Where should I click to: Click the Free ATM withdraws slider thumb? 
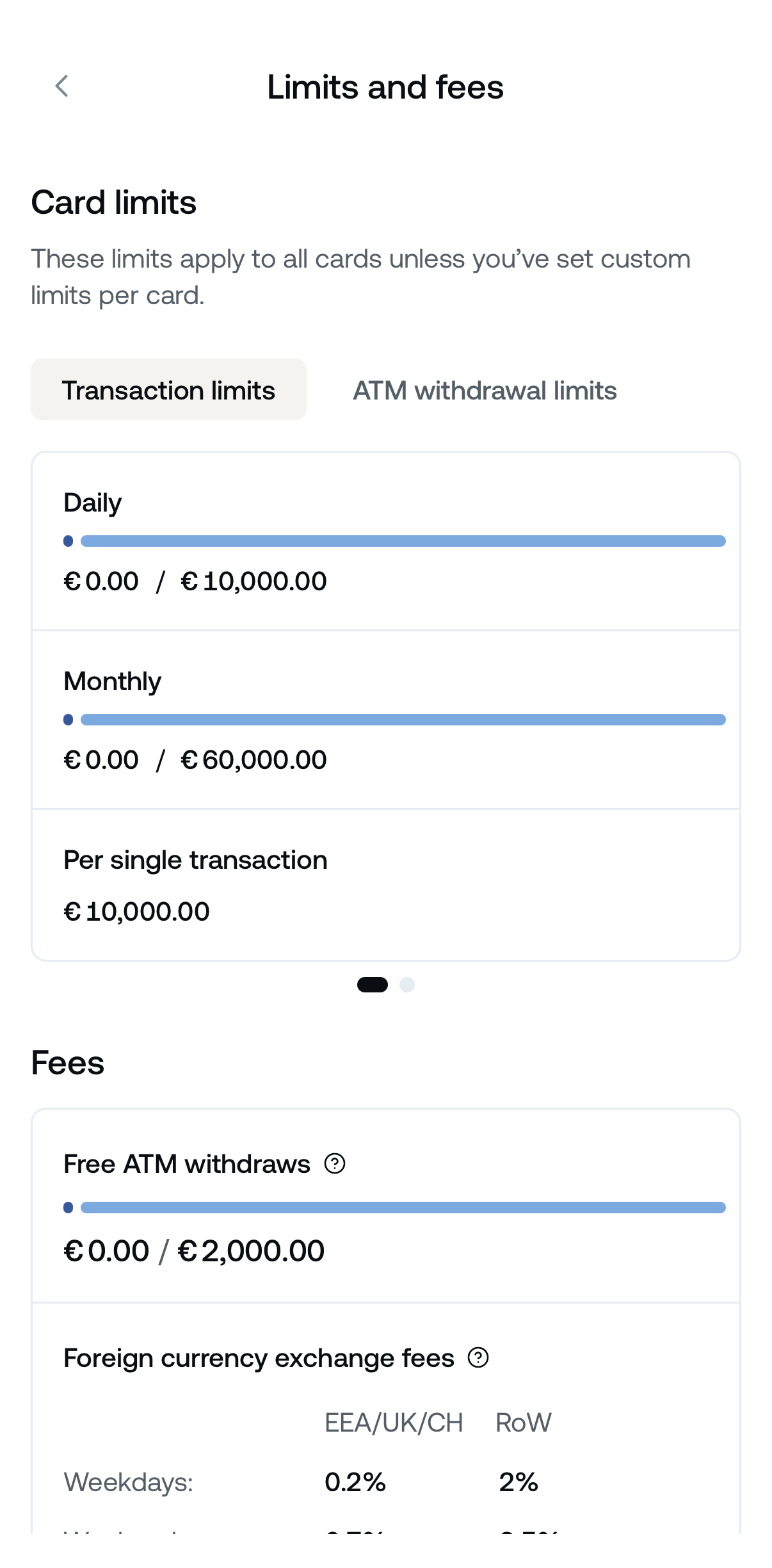click(68, 1207)
